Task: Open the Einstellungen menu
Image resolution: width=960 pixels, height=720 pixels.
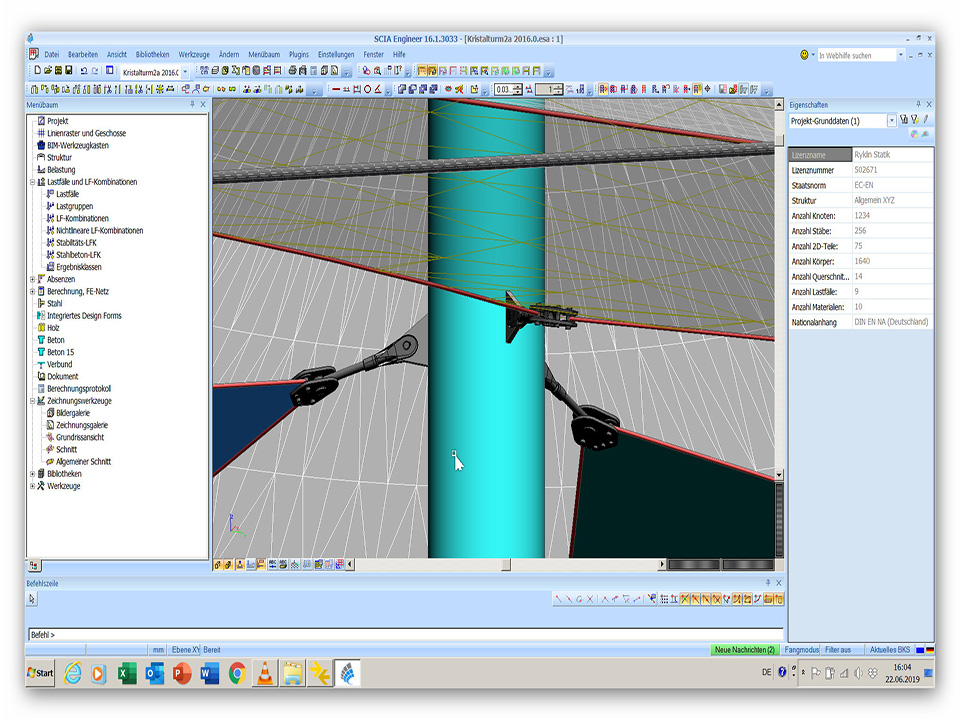Action: point(336,54)
